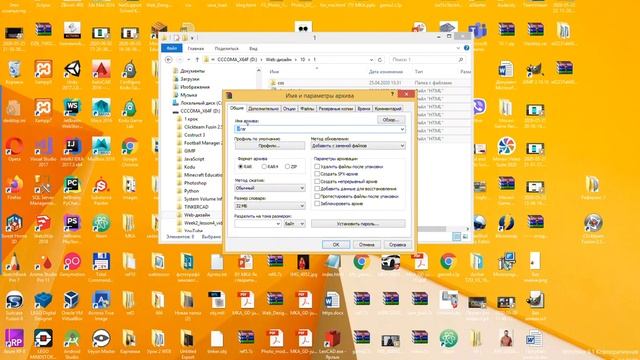Click Explorer's blue help icon
This screenshot has width=640, height=360.
[x=467, y=48]
